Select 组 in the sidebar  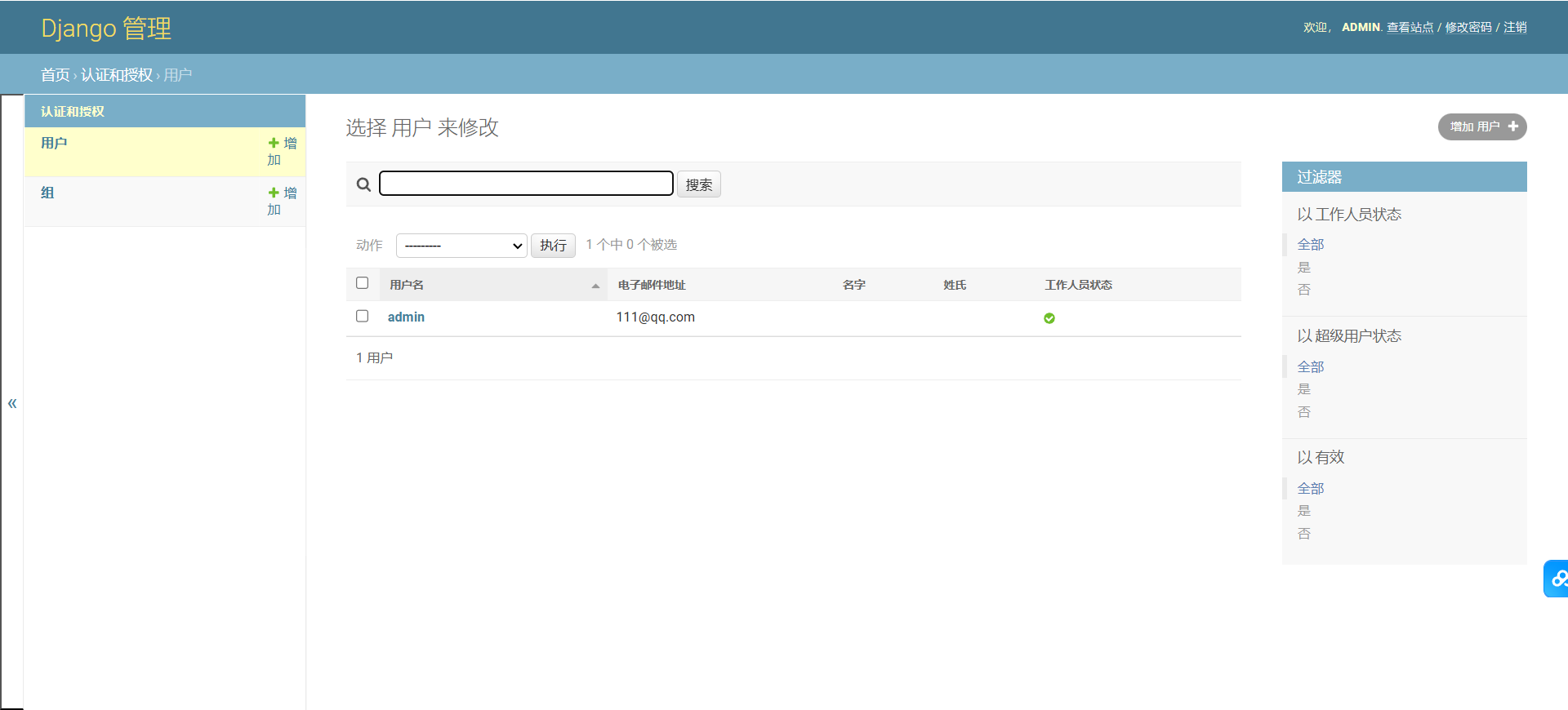coord(47,193)
